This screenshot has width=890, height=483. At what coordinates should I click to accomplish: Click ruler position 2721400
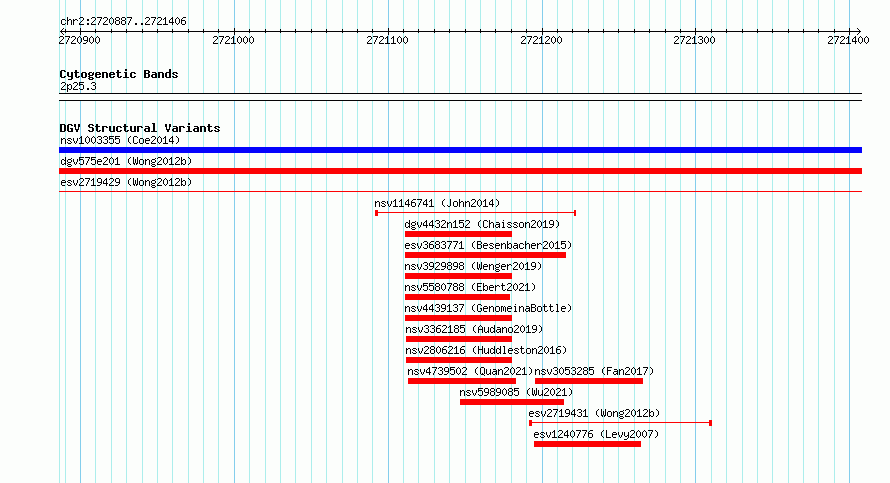848,40
